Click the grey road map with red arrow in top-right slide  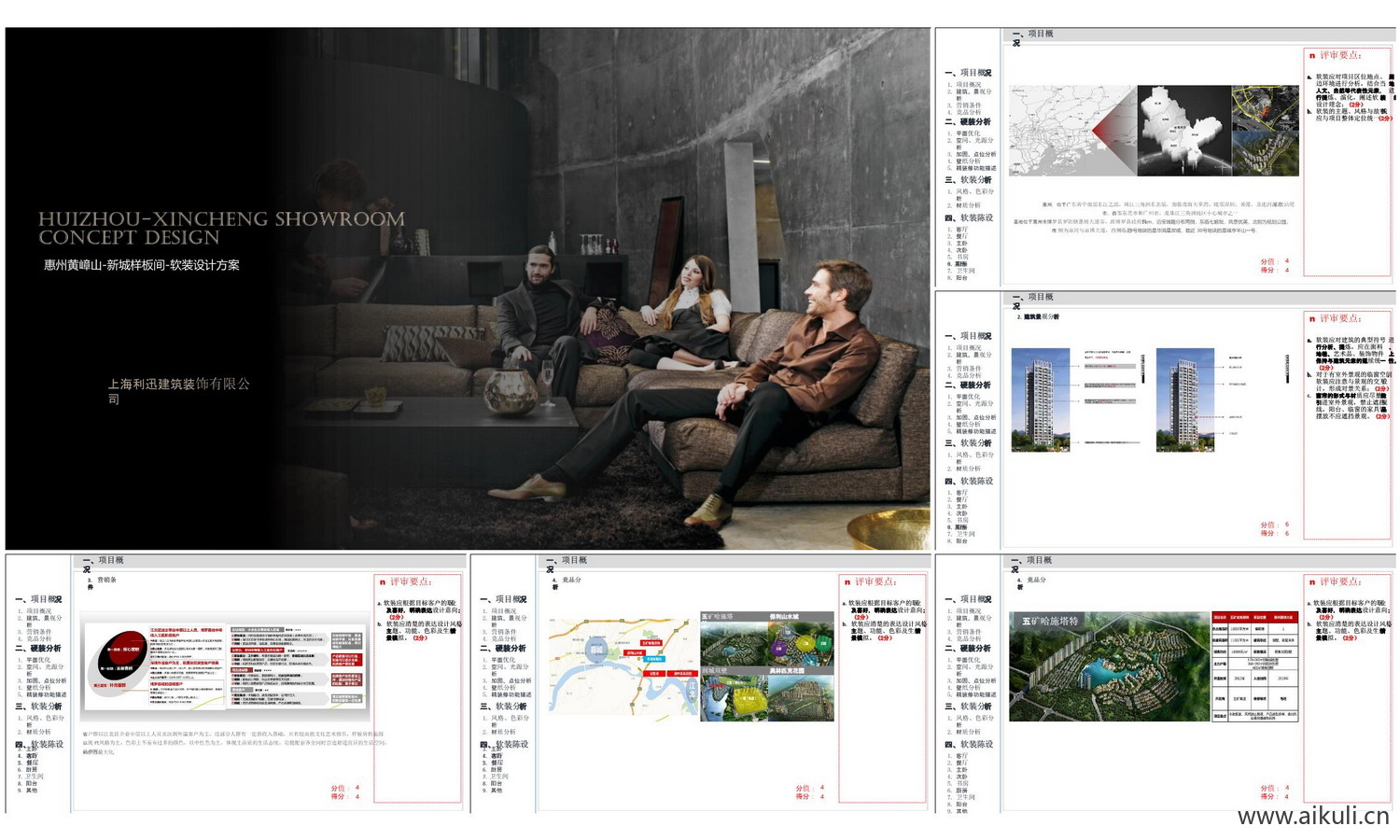tap(1071, 130)
